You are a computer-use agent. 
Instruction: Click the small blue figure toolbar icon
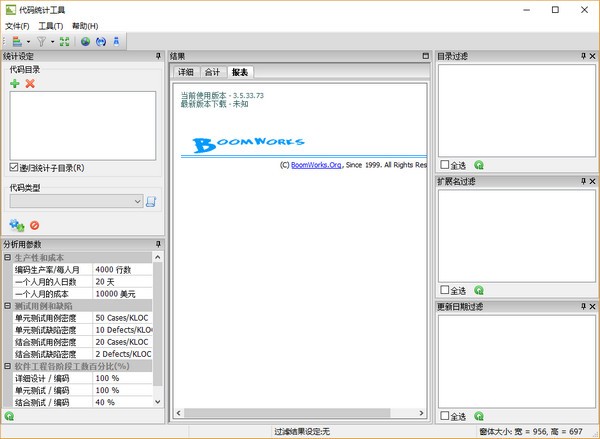pos(116,41)
